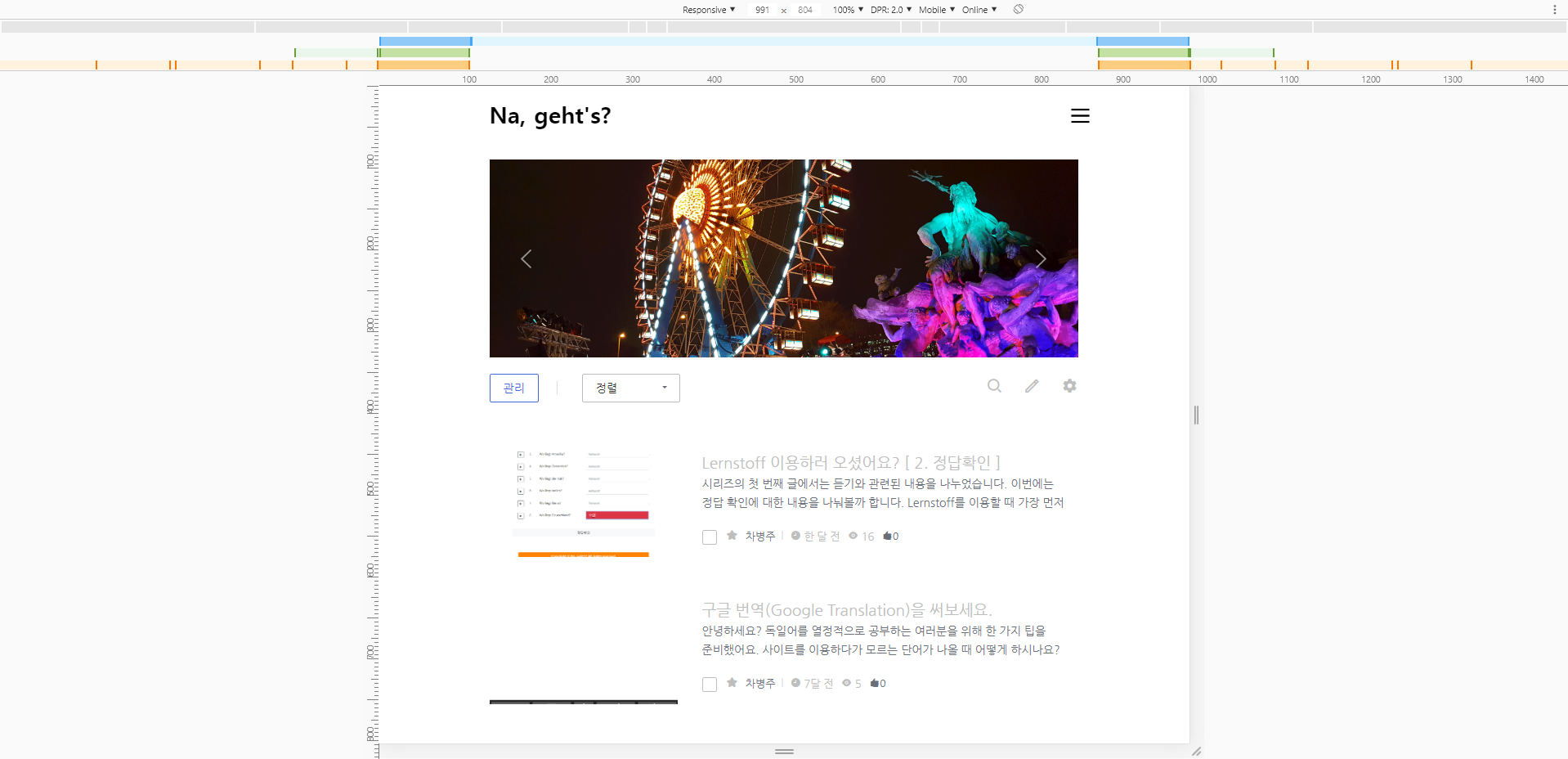
Task: Click thumbs-up icon on Lernstoff post
Action: point(887,536)
